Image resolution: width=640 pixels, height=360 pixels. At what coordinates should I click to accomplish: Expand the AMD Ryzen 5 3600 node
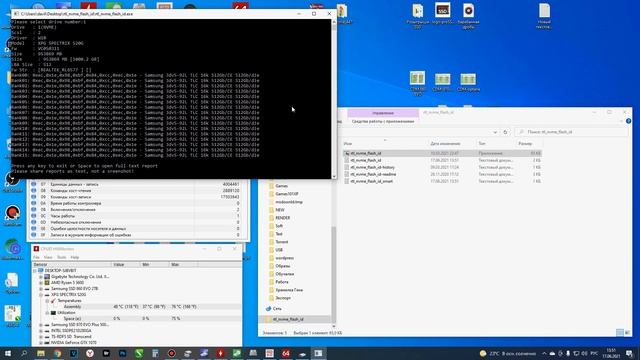pos(41,282)
